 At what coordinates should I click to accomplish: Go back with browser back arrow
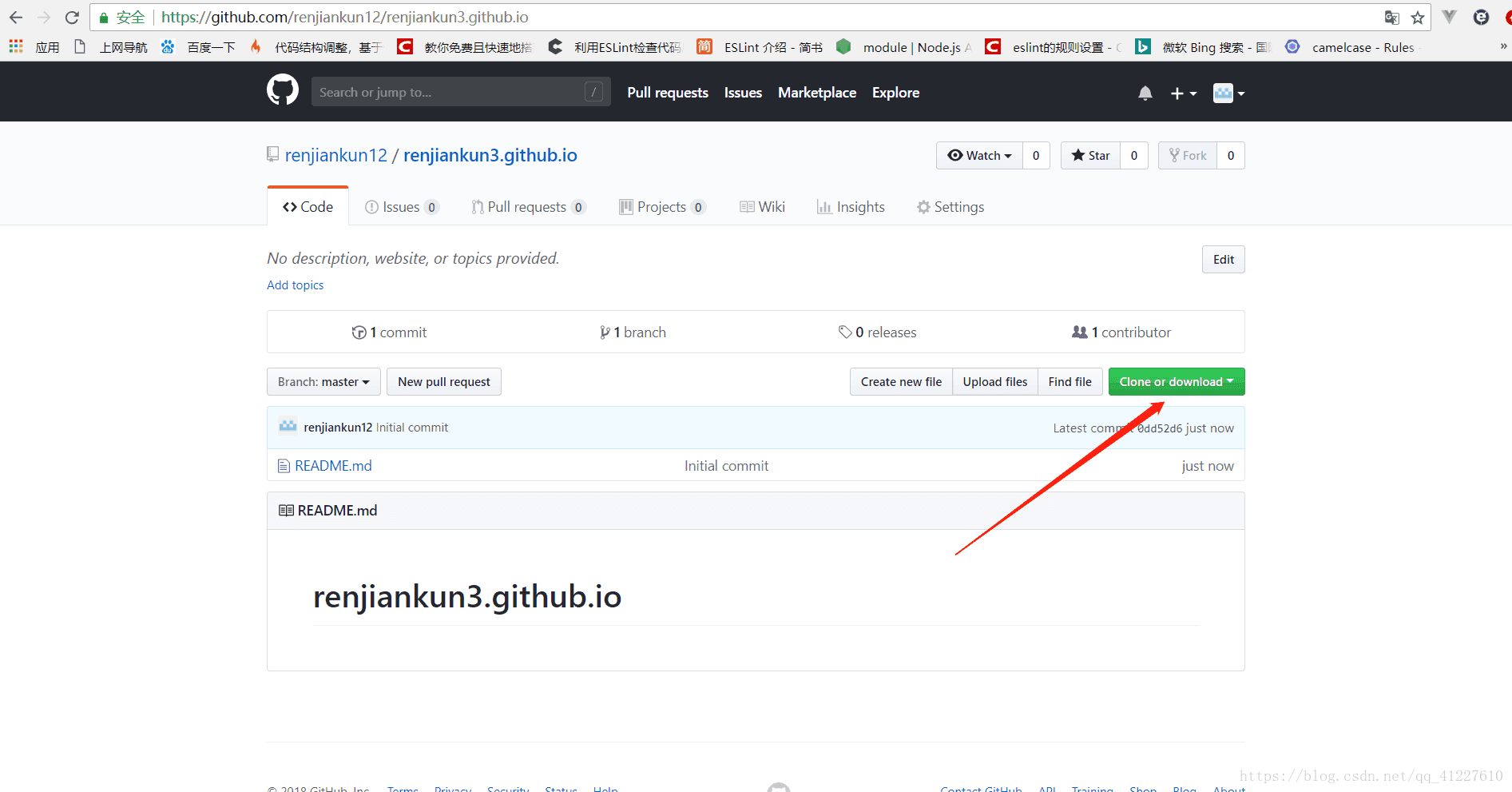coord(16,17)
